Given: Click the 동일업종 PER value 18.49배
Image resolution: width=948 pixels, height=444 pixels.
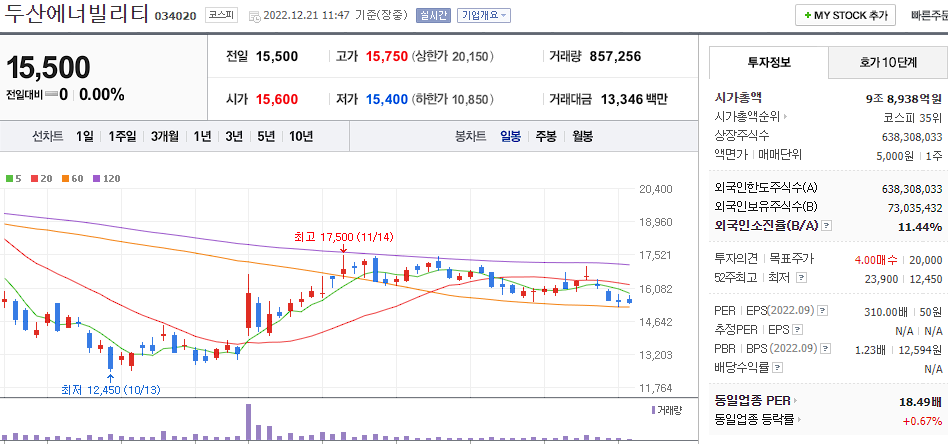Looking at the screenshot, I should [921, 400].
